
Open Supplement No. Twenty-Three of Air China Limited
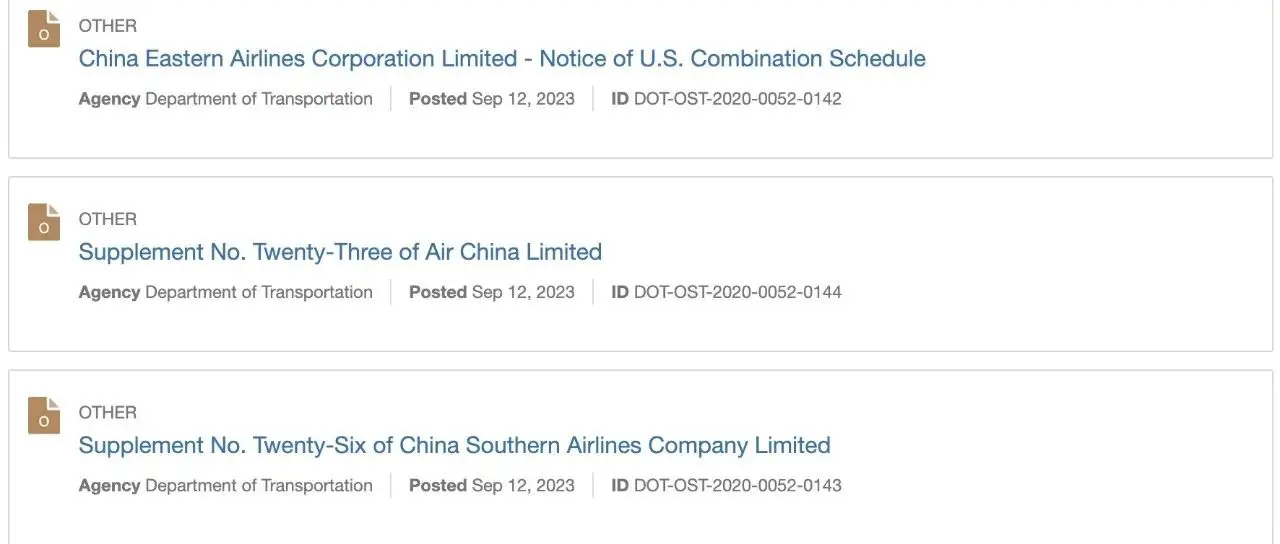(x=340, y=252)
